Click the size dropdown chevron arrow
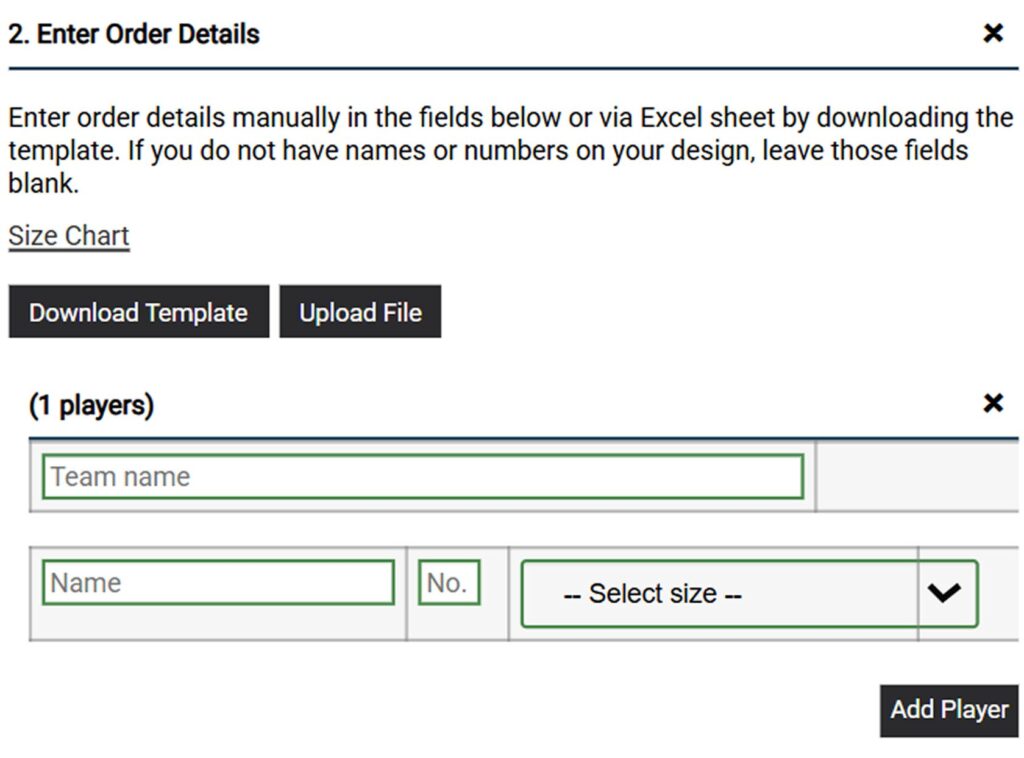Viewport: 1024px width, 758px height. click(x=944, y=593)
